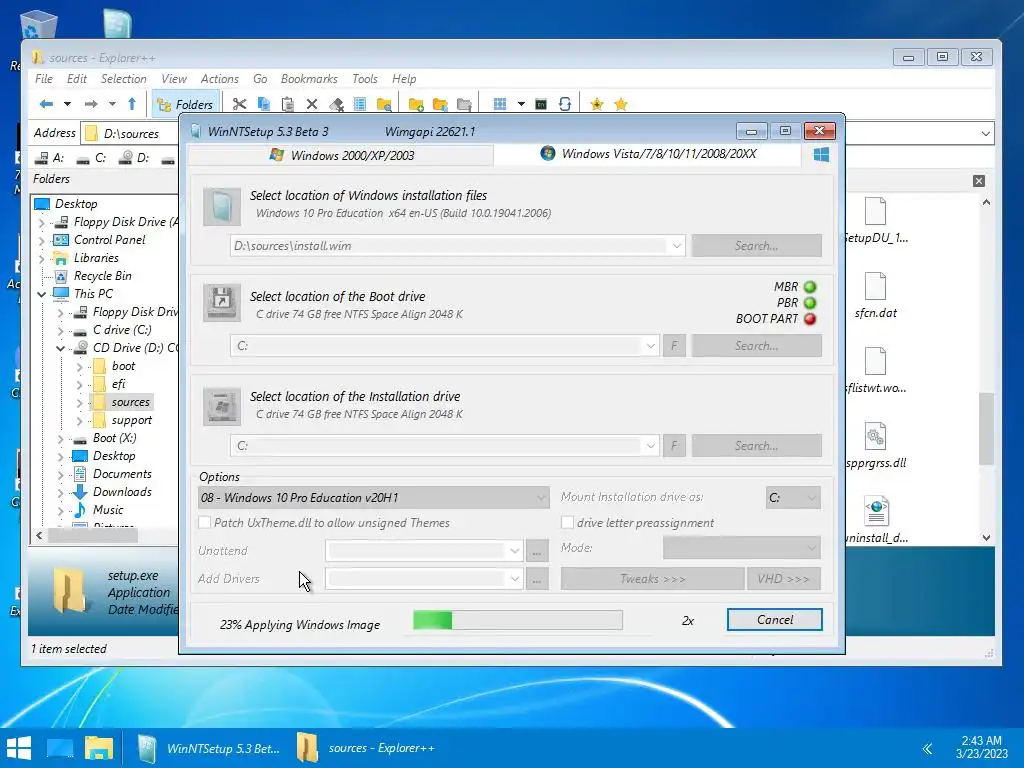Cancel the Windows image applying

point(775,620)
